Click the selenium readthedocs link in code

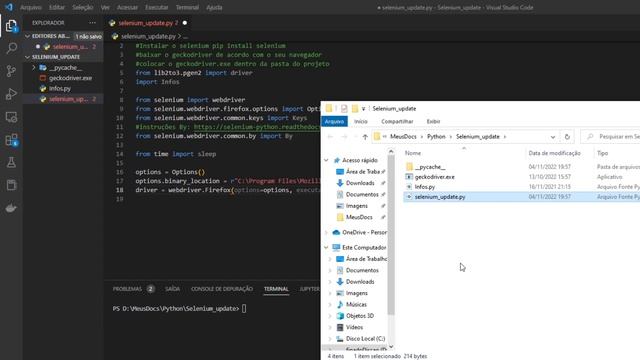tap(256, 127)
